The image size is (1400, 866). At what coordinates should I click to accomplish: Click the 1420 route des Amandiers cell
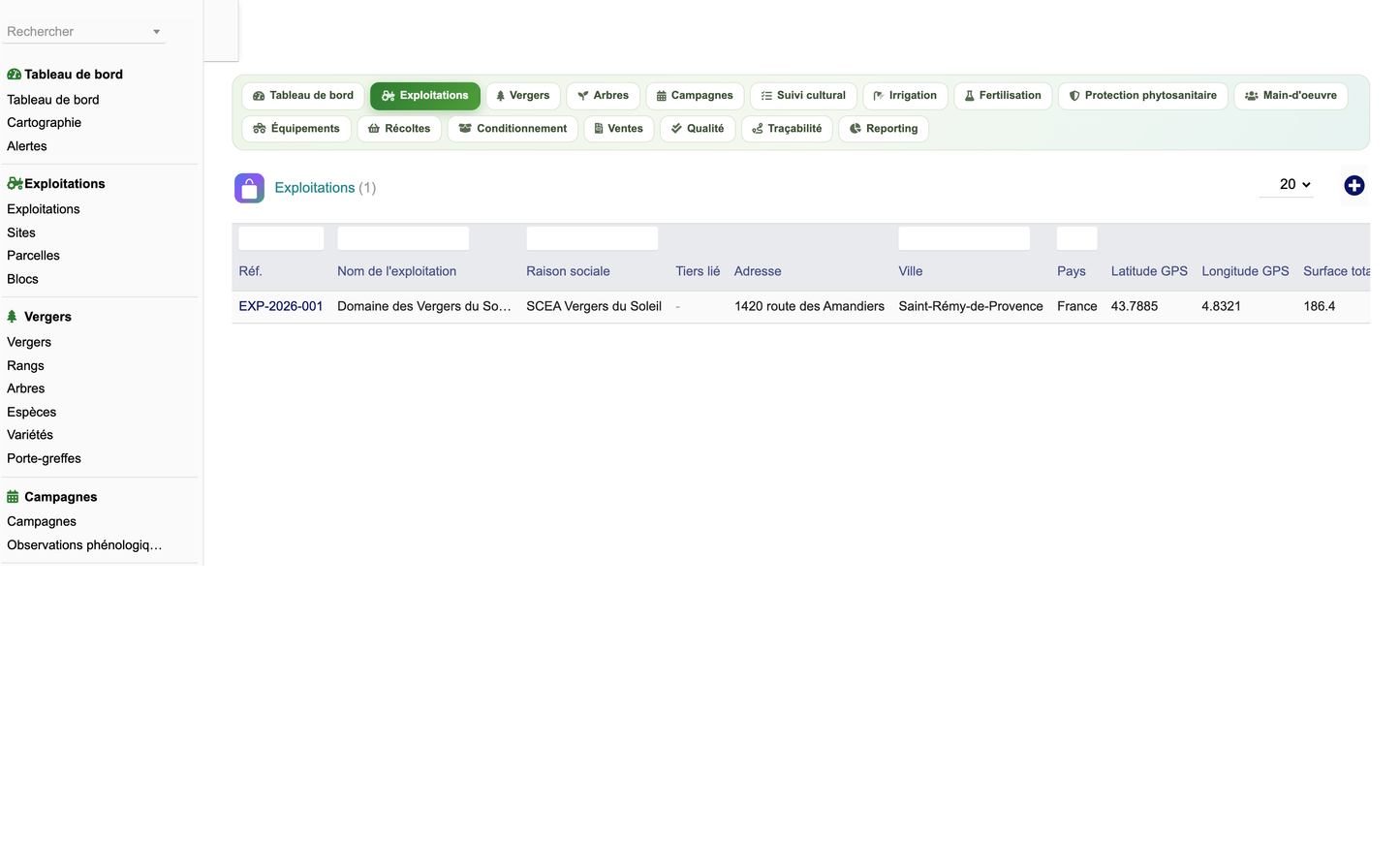(x=809, y=306)
